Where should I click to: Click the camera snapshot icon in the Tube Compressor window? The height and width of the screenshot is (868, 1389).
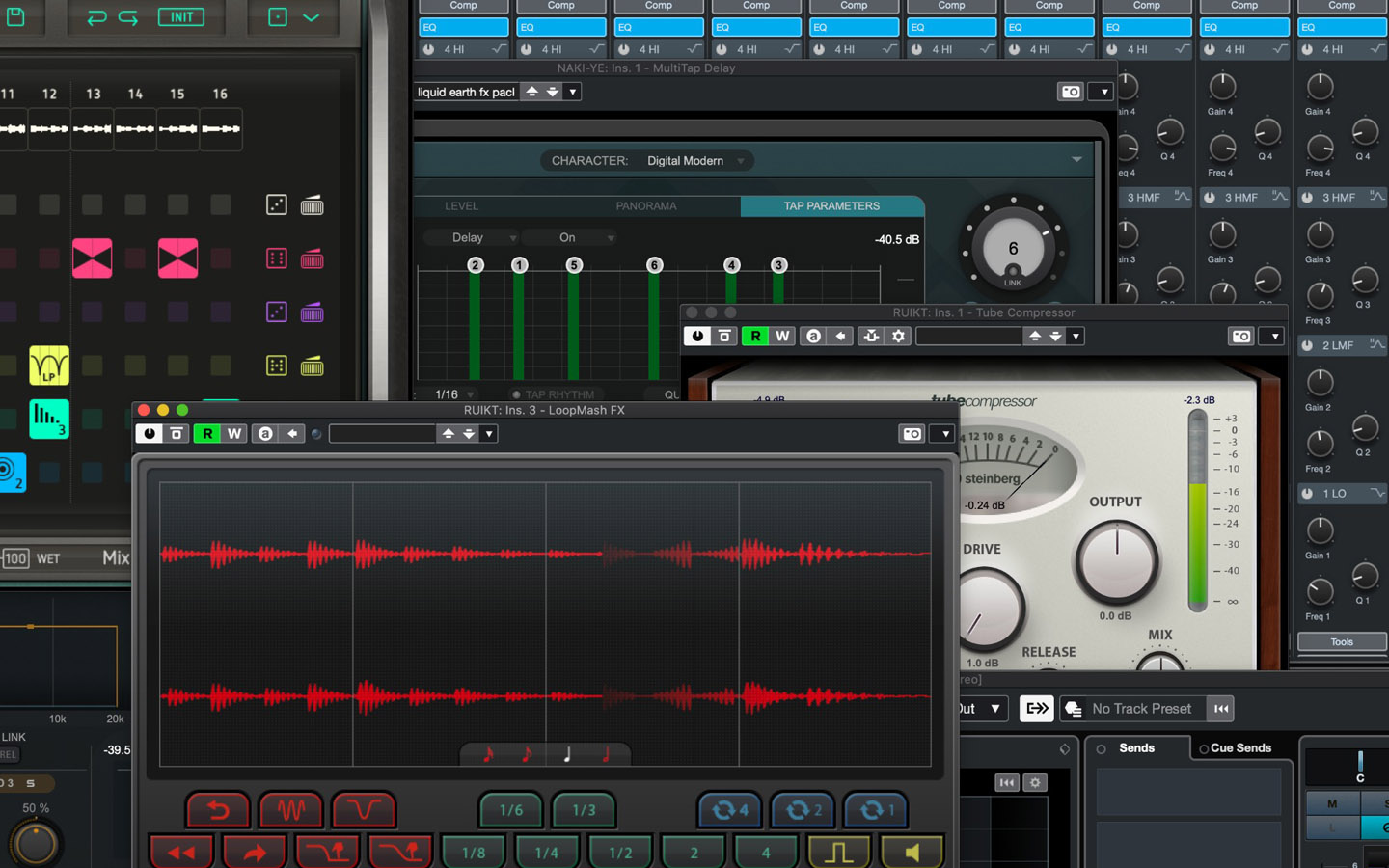(x=1241, y=336)
